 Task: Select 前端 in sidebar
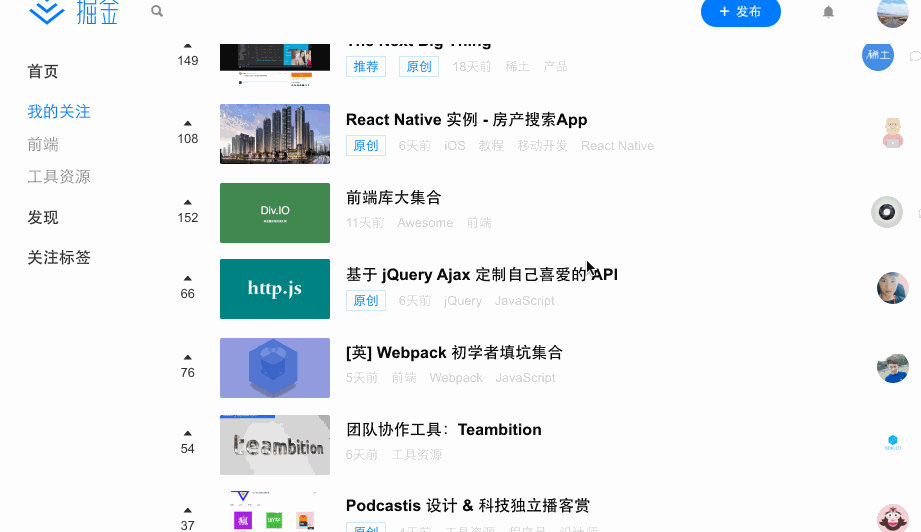pyautogui.click(x=43, y=144)
